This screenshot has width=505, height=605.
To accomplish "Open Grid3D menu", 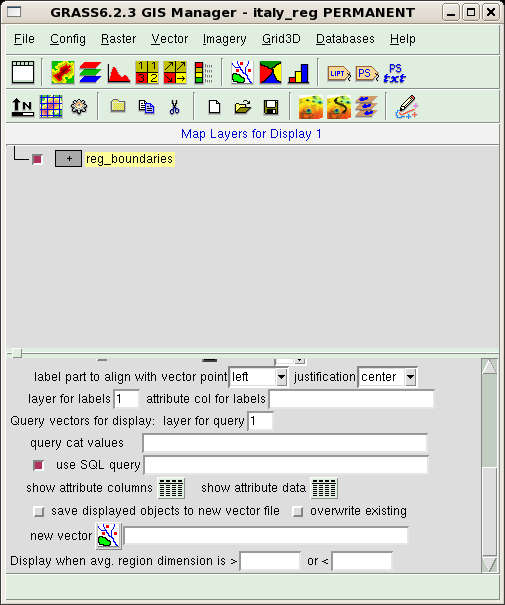I will (281, 39).
